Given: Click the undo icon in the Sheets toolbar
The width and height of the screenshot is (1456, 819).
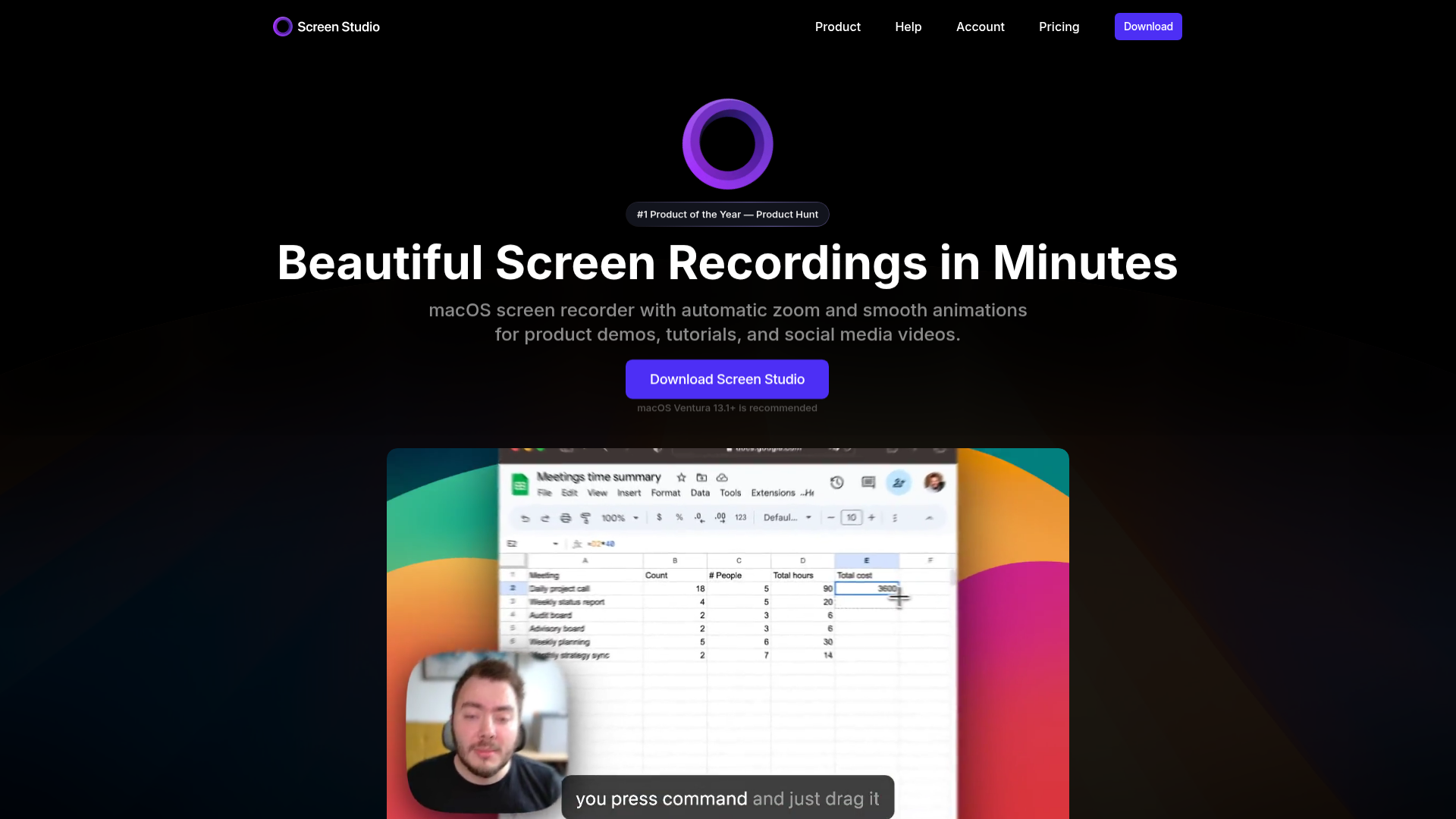Looking at the screenshot, I should pos(525,518).
